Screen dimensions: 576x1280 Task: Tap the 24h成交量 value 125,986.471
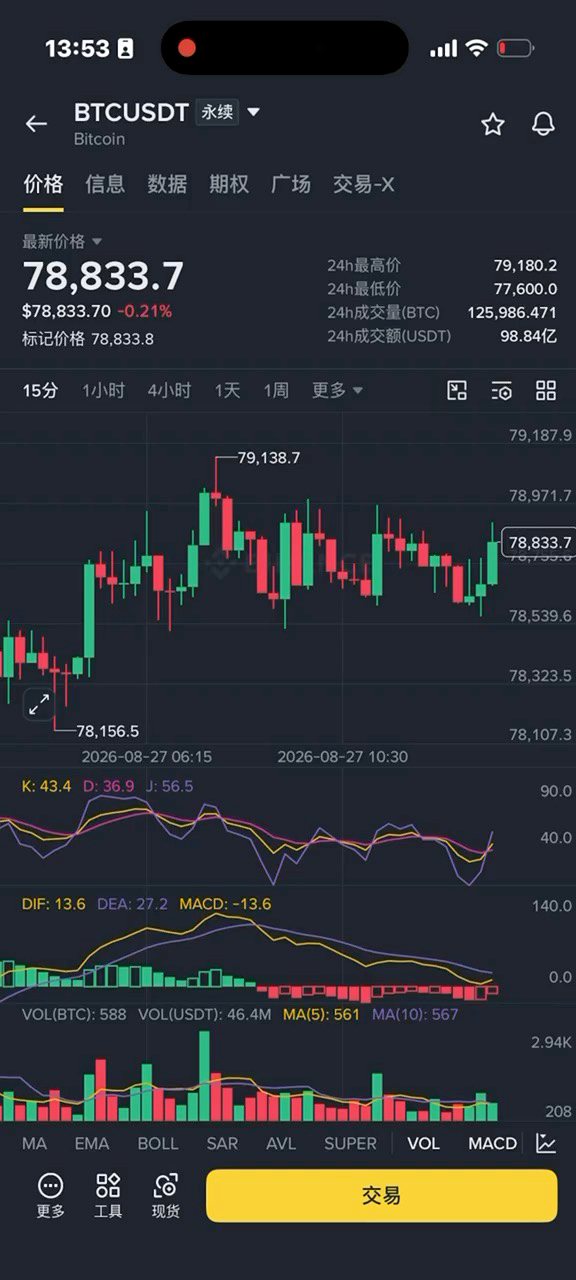[x=512, y=312]
